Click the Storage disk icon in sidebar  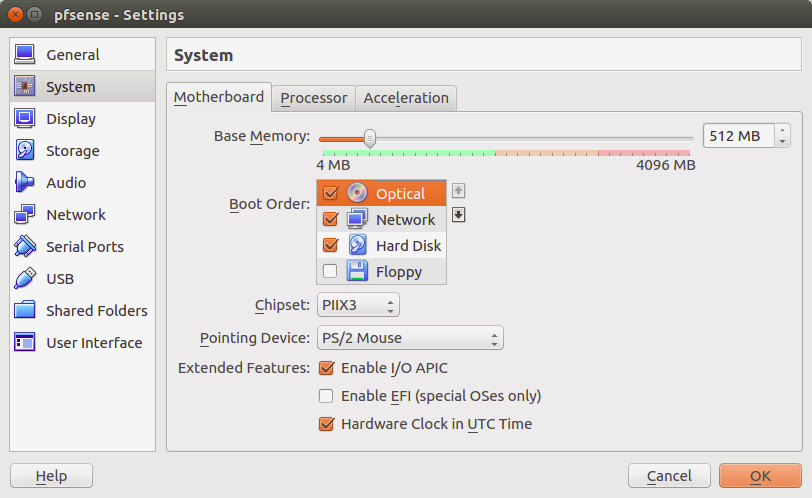click(x=24, y=151)
